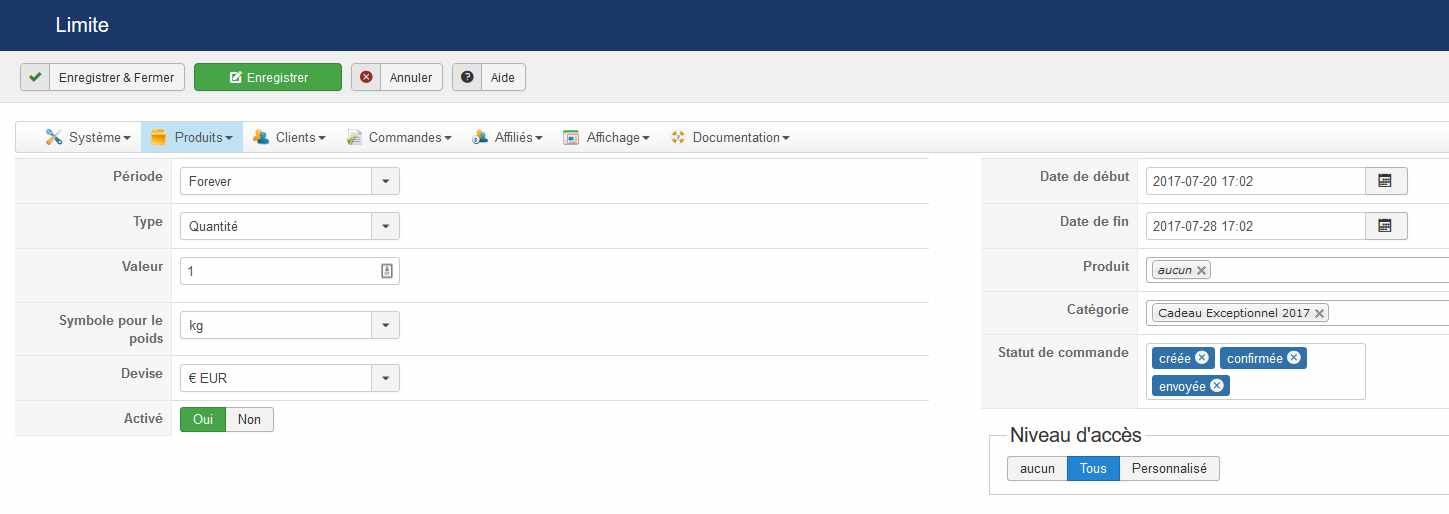This screenshot has width=1449, height=514.
Task: Remove 'Cadeau Exceptionnel 2017' category tag
Action: (x=1319, y=313)
